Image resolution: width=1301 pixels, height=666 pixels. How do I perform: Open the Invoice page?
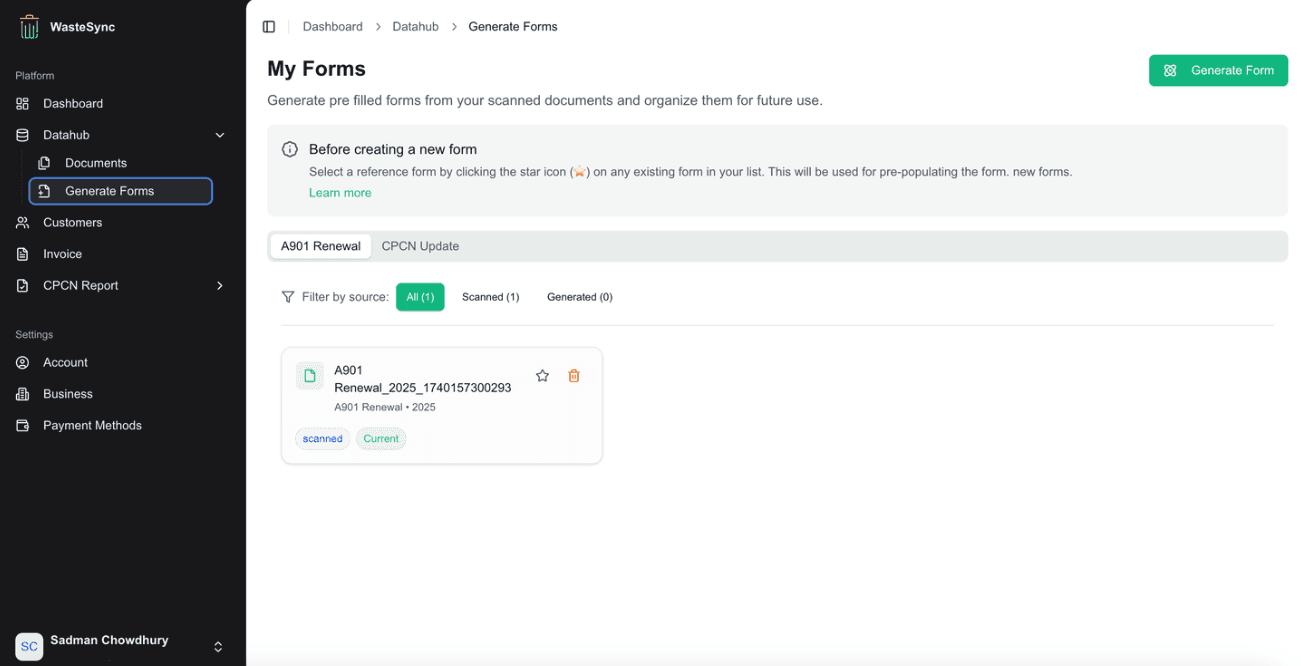(120, 254)
